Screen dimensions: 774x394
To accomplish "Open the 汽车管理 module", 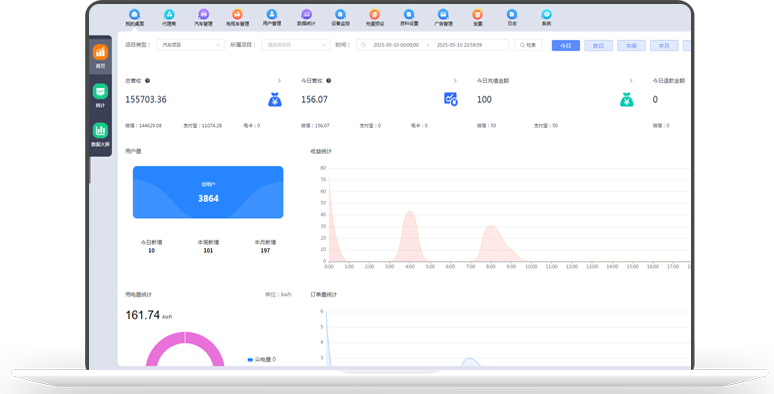I will point(203,18).
